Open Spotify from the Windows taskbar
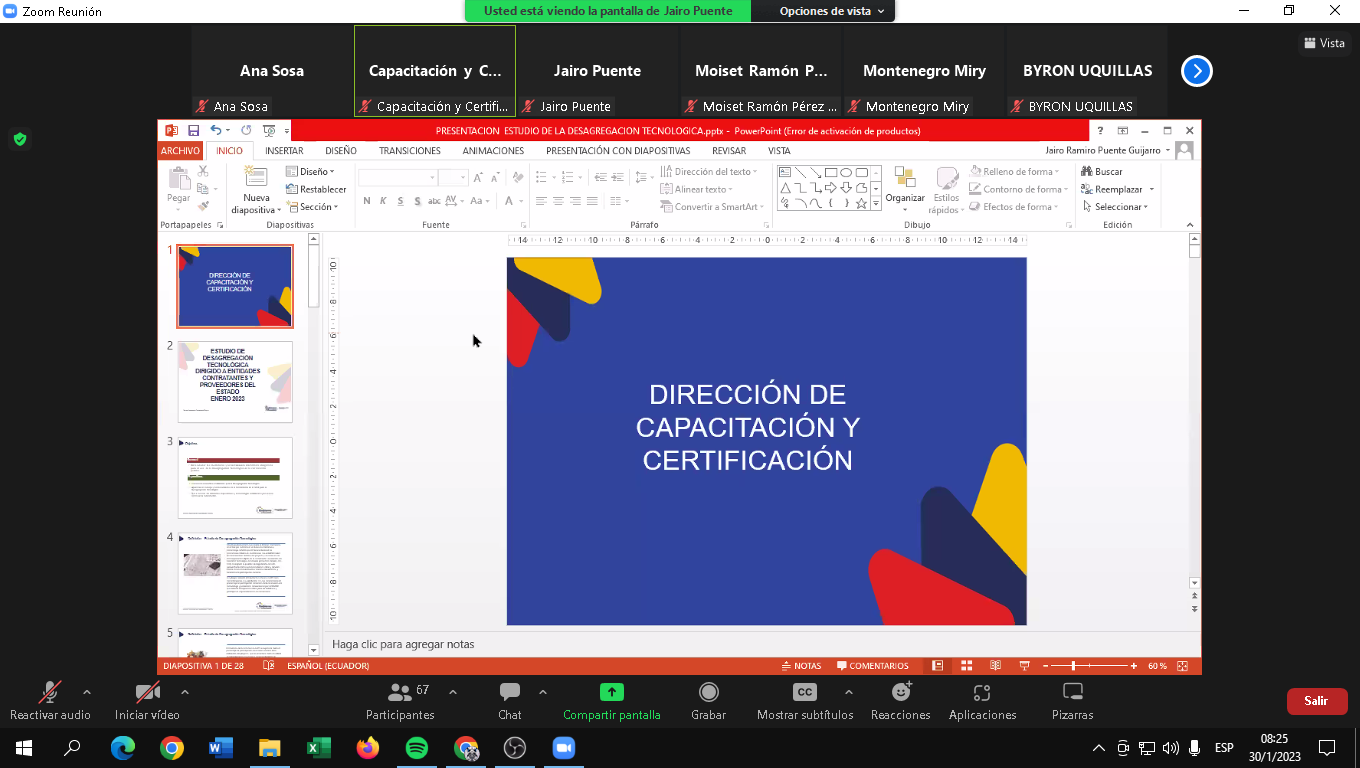Screen dimensions: 1360x768 click(x=417, y=747)
